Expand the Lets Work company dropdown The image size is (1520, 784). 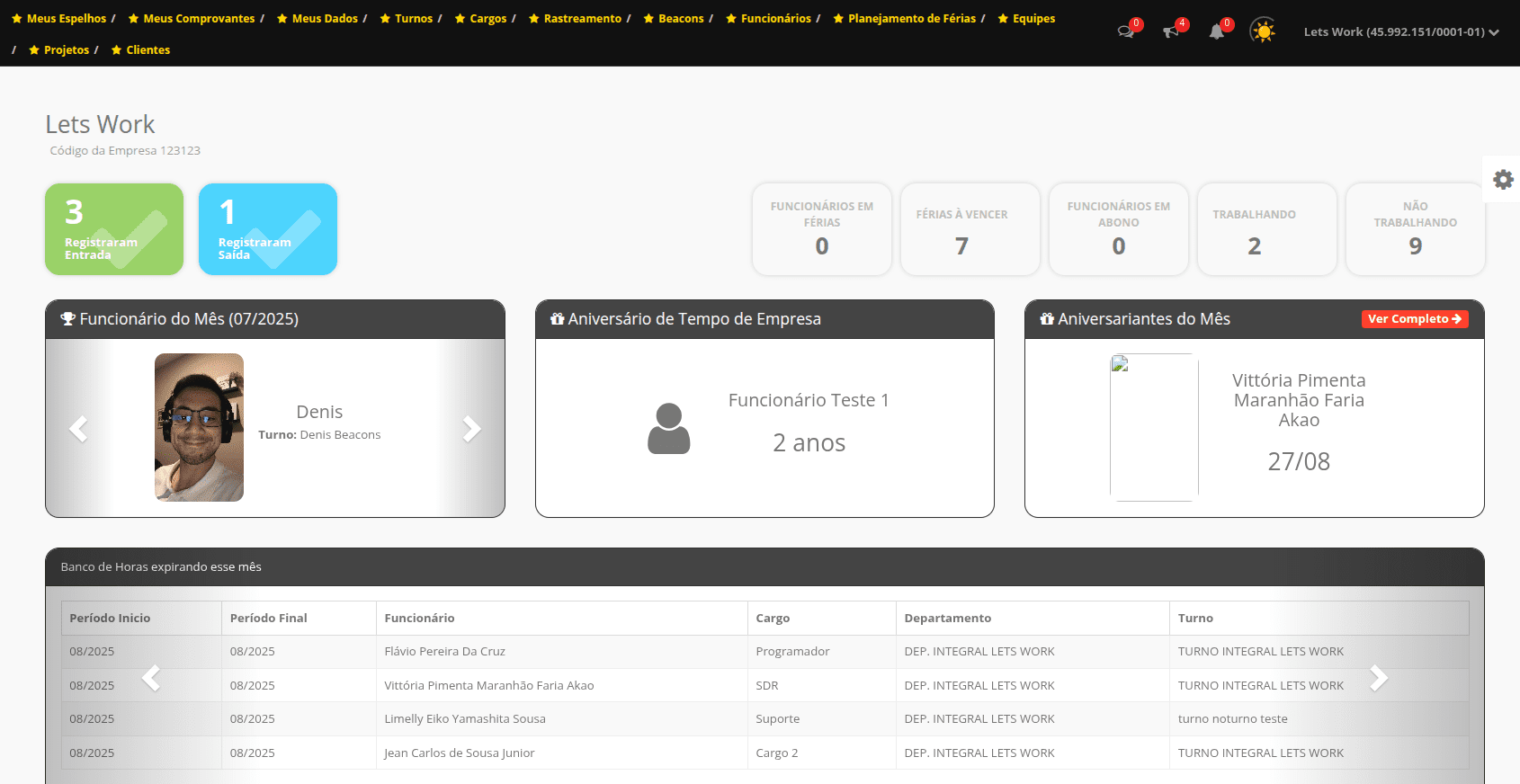1401,31
